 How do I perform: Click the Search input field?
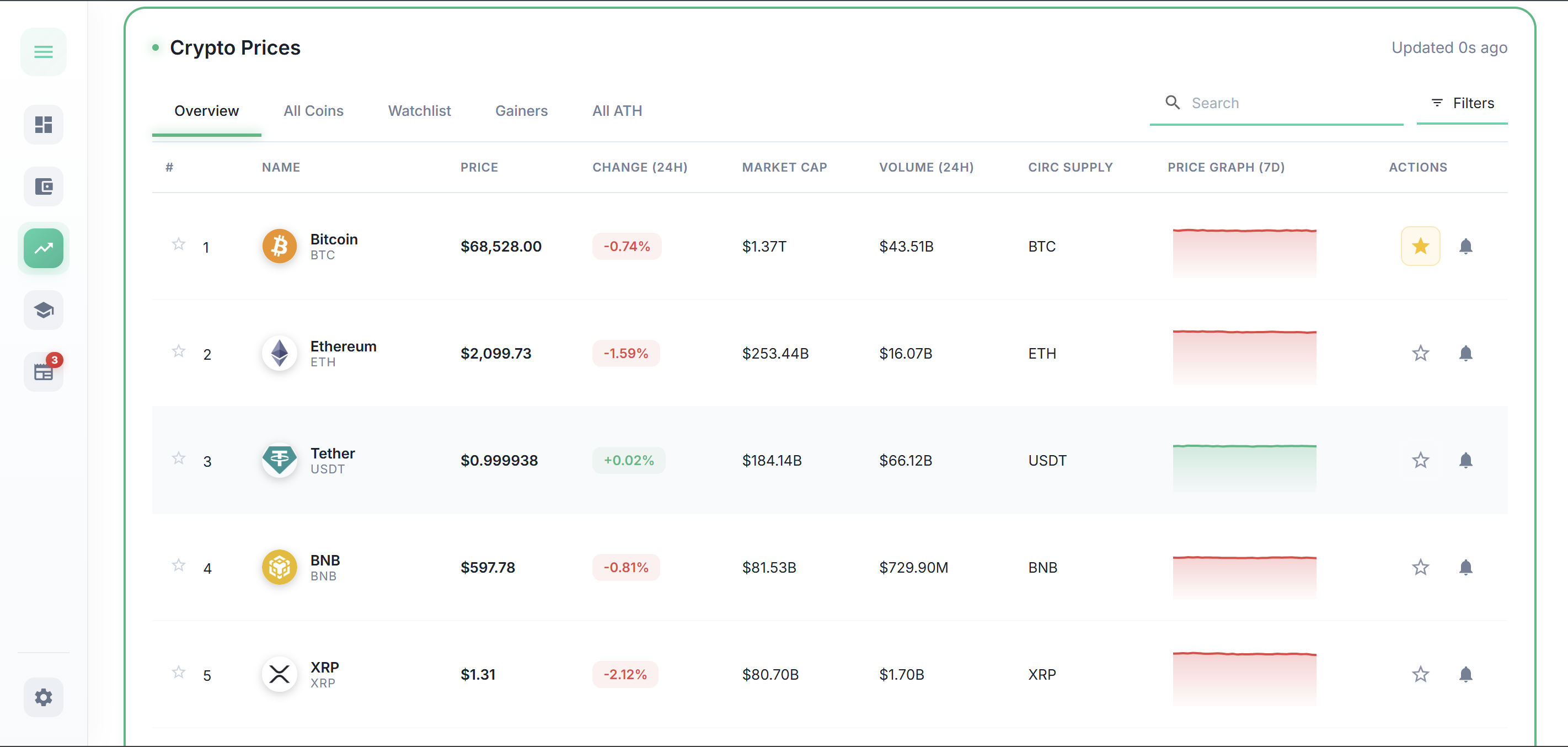(1291, 103)
